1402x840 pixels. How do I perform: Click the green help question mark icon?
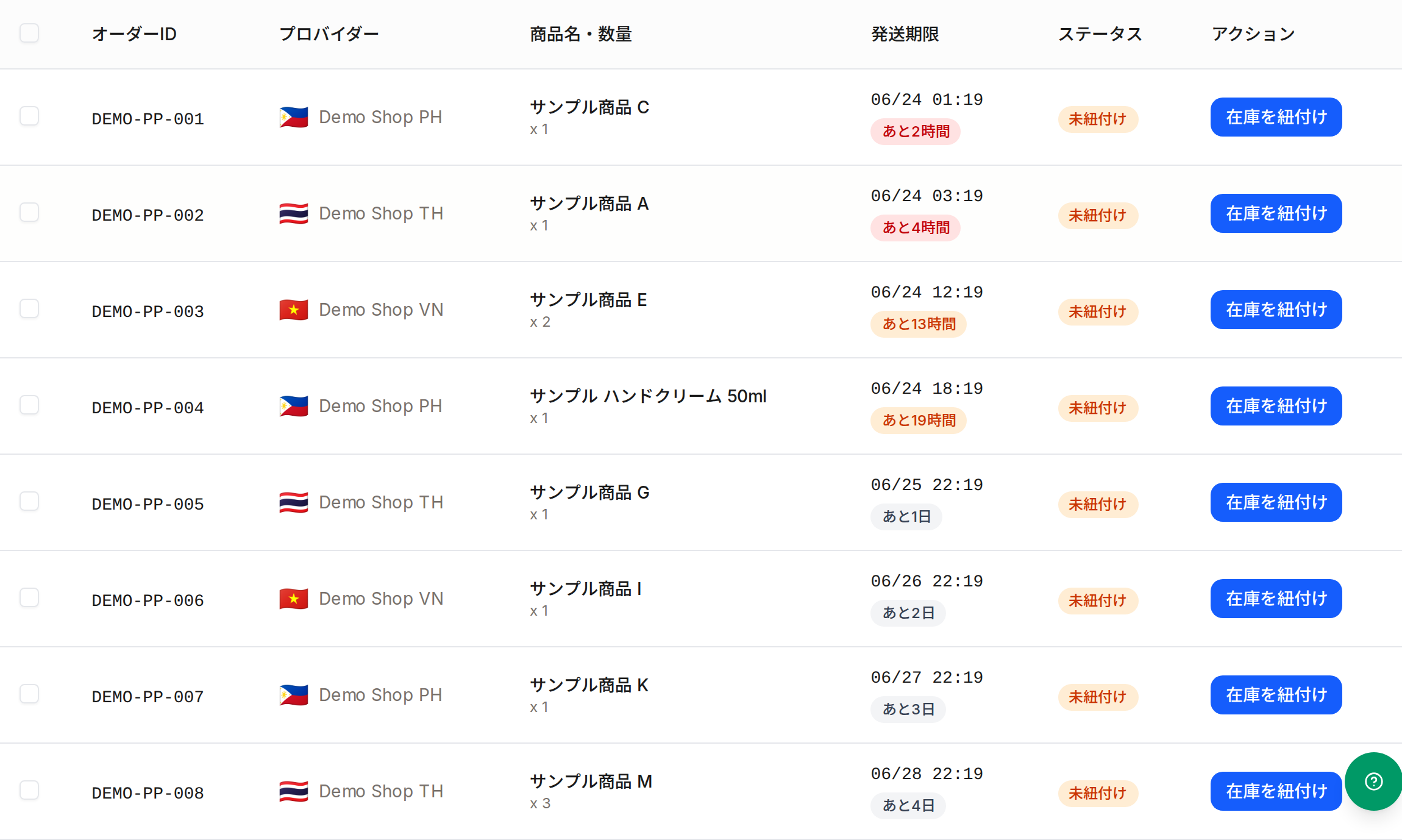[1373, 781]
